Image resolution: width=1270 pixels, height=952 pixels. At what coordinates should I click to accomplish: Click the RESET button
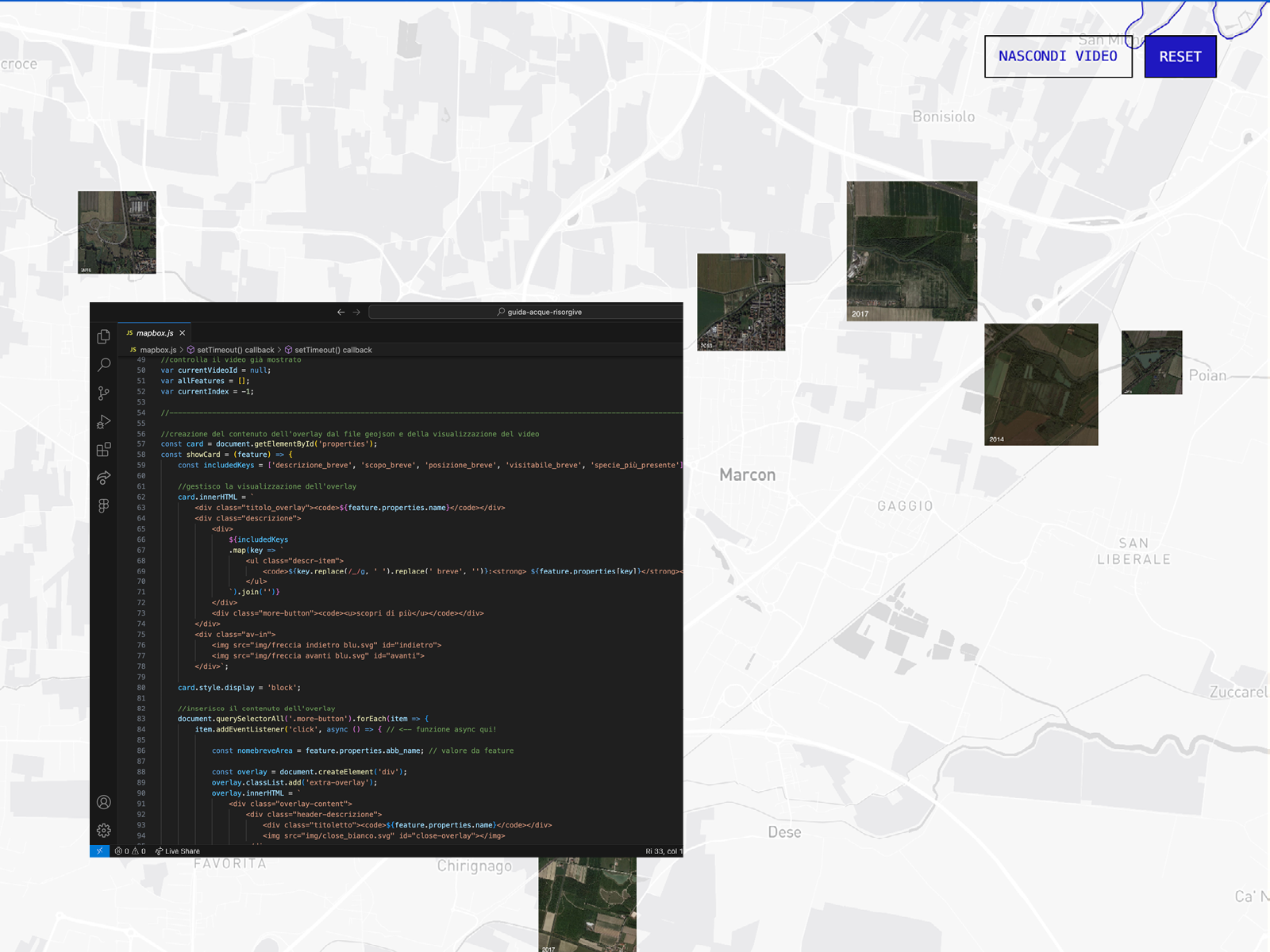point(1180,56)
